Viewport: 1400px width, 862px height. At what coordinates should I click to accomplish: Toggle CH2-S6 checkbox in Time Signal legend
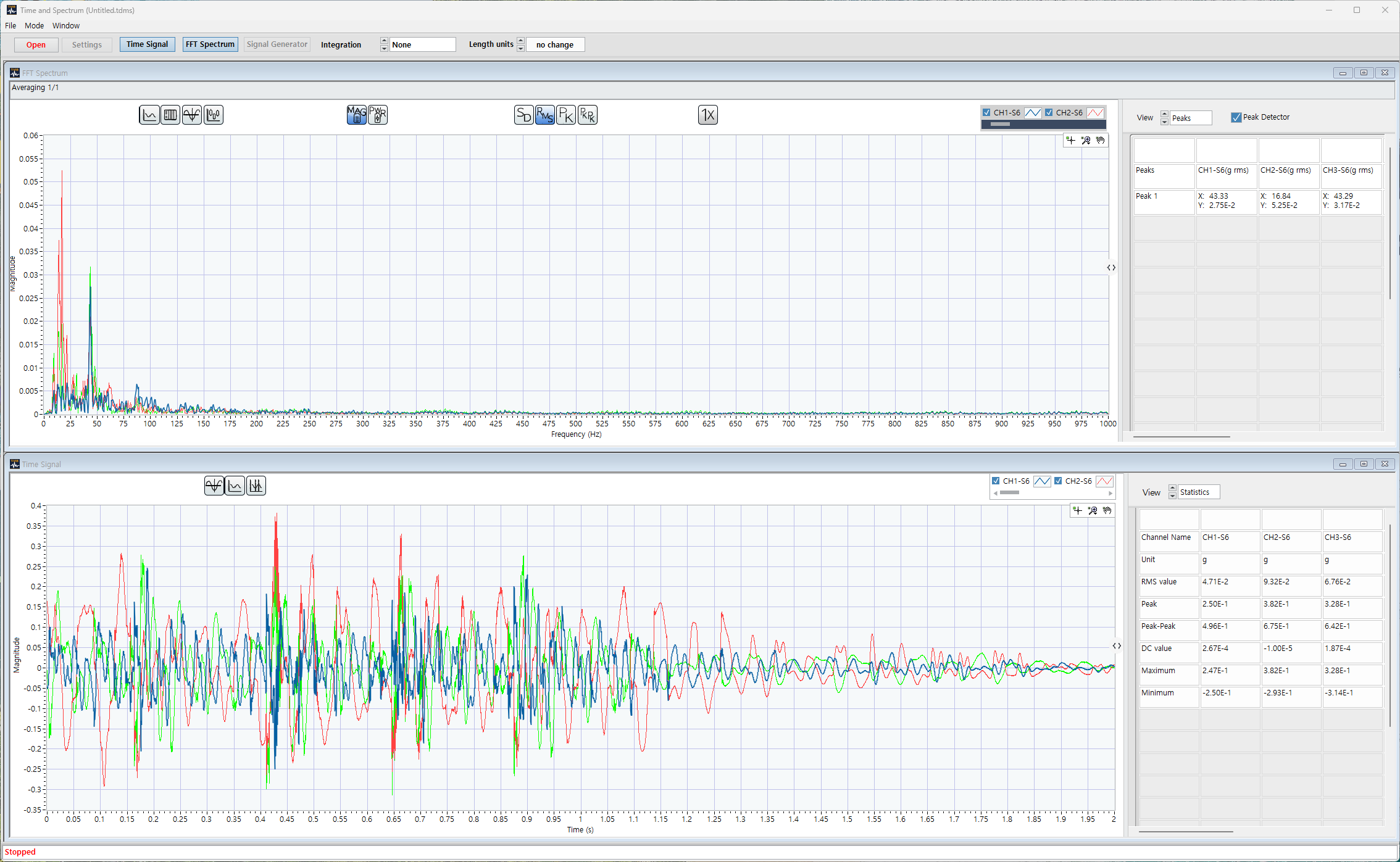(x=1058, y=481)
